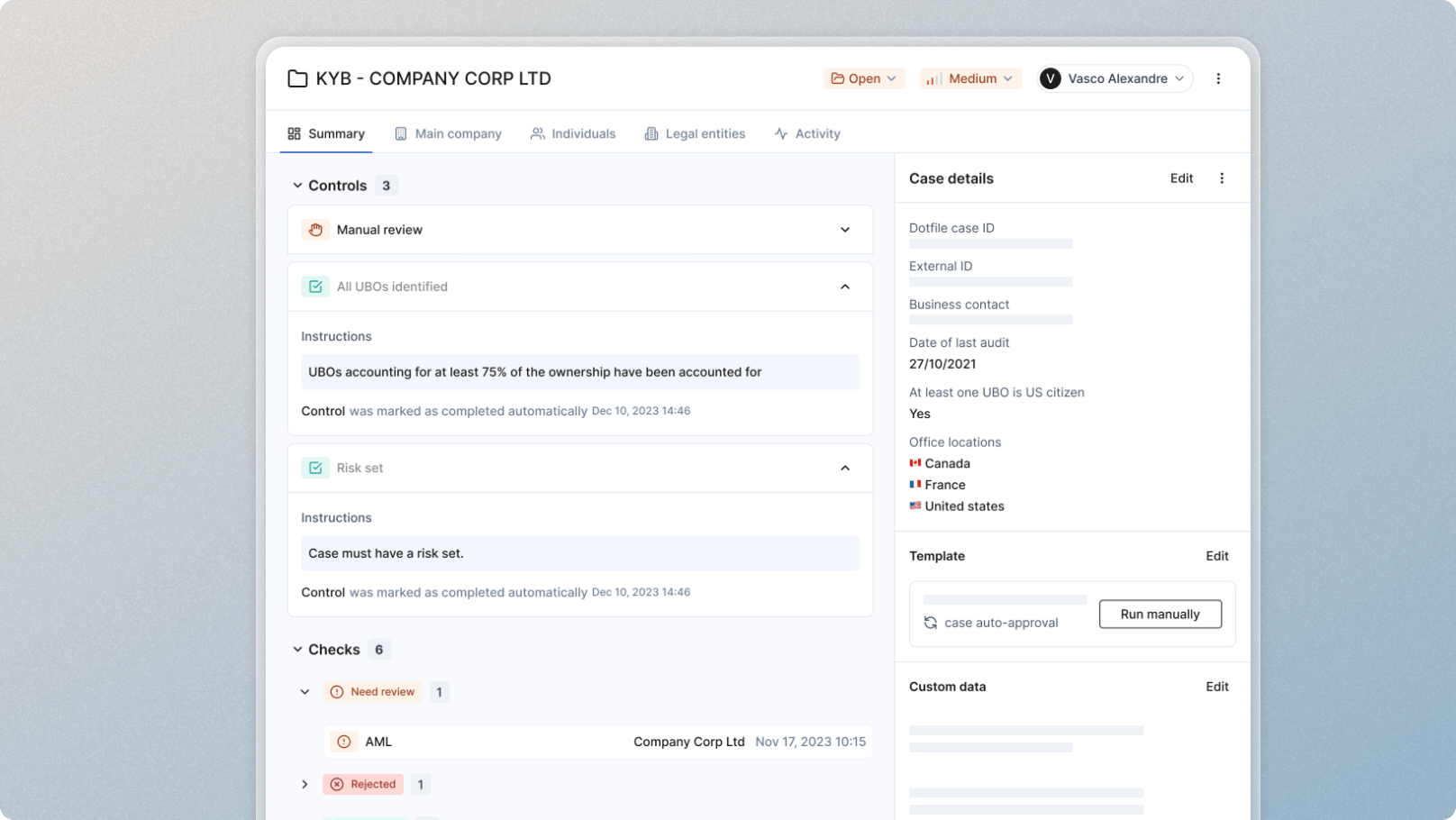
Task: Click the United States flag icon
Action: (x=915, y=506)
